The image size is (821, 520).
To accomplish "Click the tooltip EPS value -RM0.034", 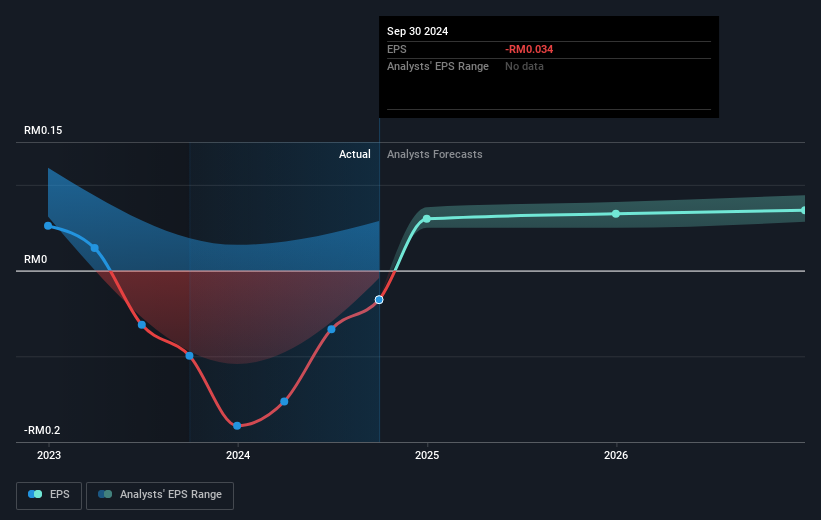I will coord(529,49).
